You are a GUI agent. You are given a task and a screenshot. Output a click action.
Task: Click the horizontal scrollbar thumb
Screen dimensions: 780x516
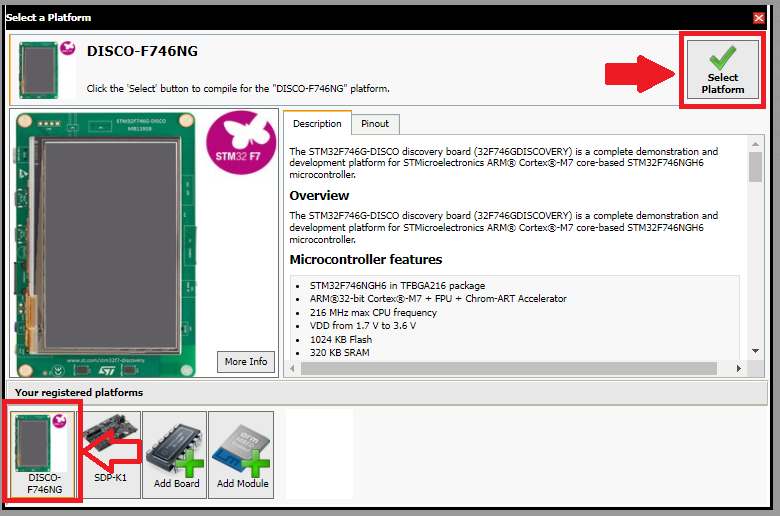508,368
